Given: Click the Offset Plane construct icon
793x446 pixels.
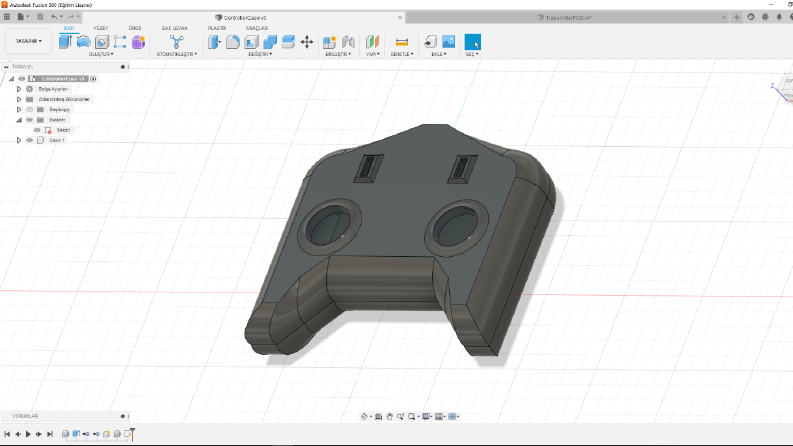Looking at the screenshot, I should [372, 42].
